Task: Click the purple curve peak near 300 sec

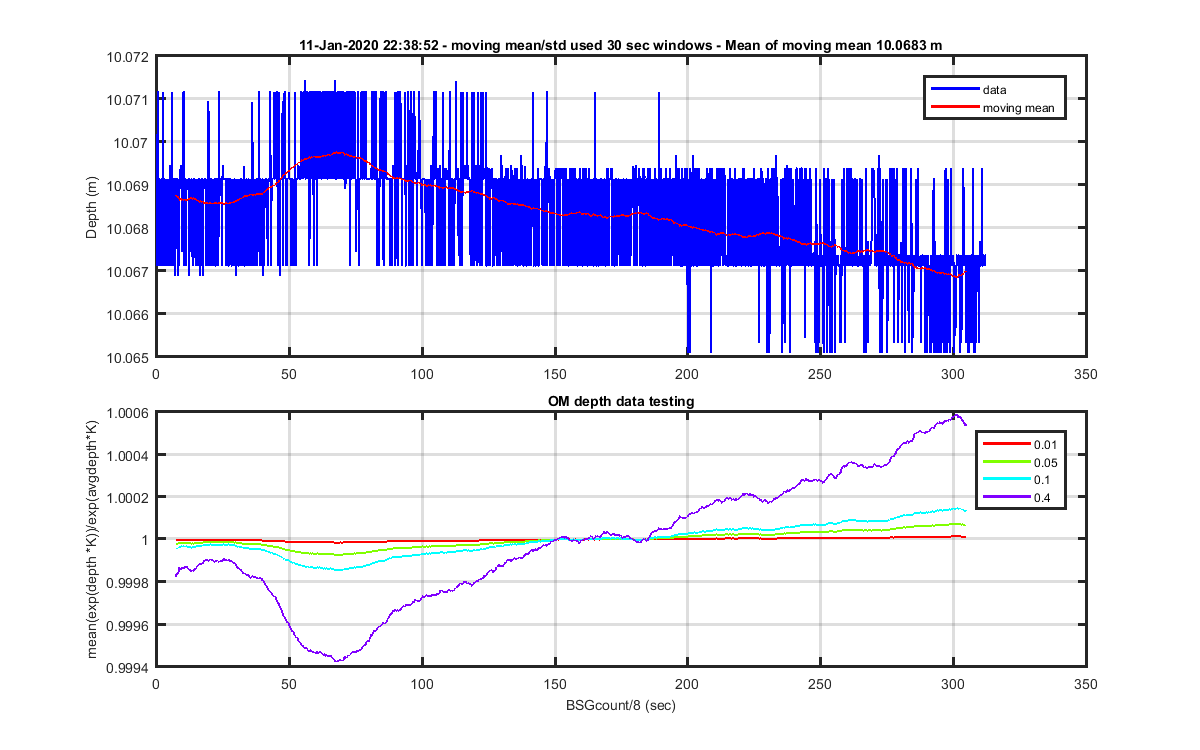Action: coord(955,415)
